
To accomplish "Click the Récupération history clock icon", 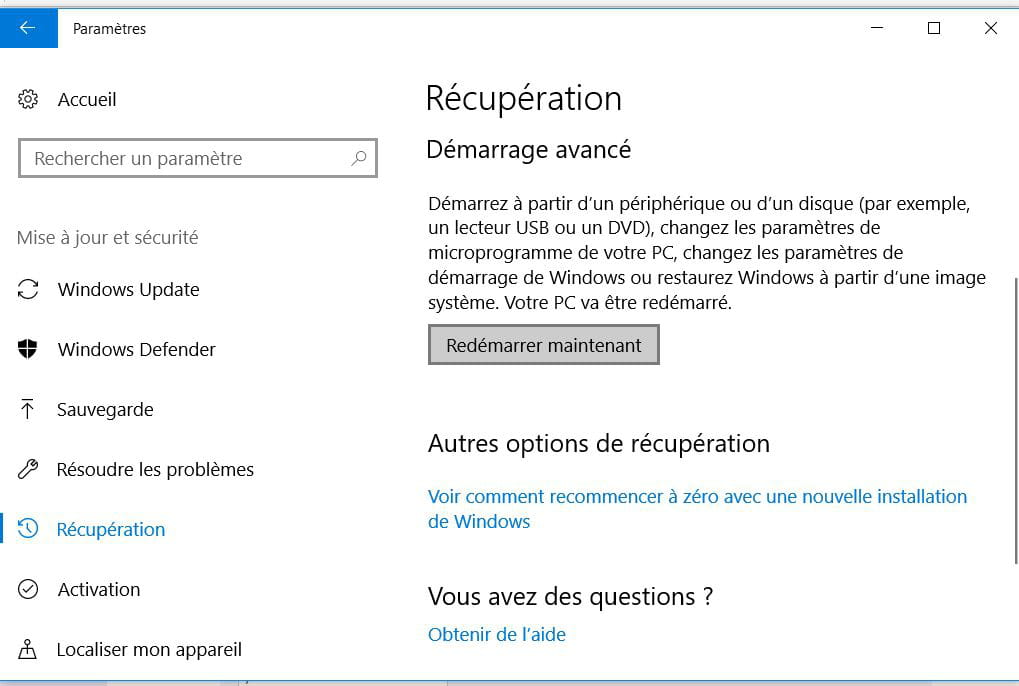I will 28,529.
